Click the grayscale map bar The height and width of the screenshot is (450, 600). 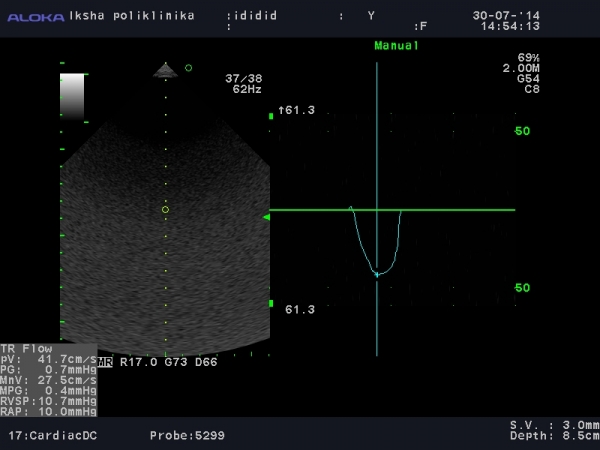tap(73, 96)
